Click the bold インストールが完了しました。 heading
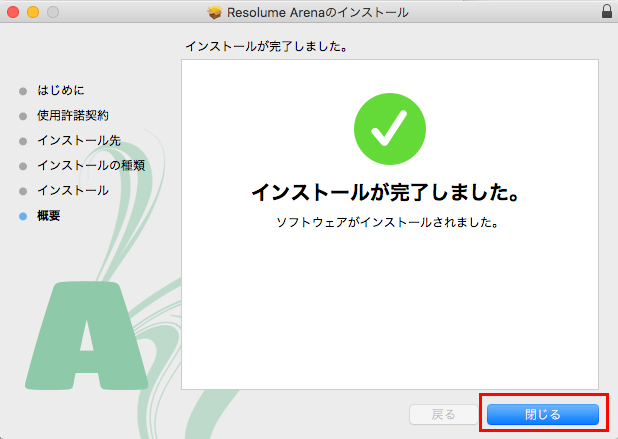Screen dimensions: 618x439 [385, 192]
